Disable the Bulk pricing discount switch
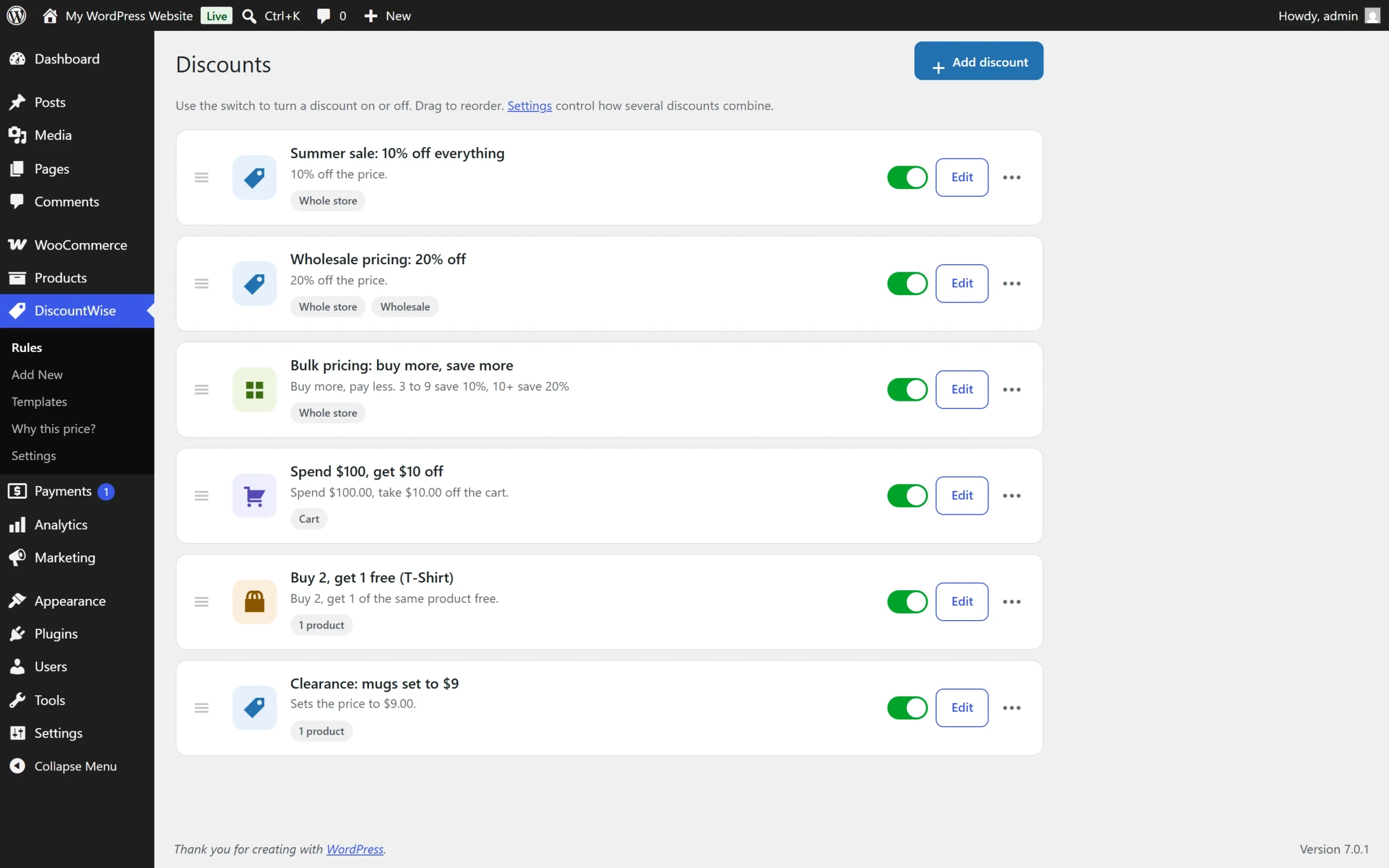 point(907,390)
